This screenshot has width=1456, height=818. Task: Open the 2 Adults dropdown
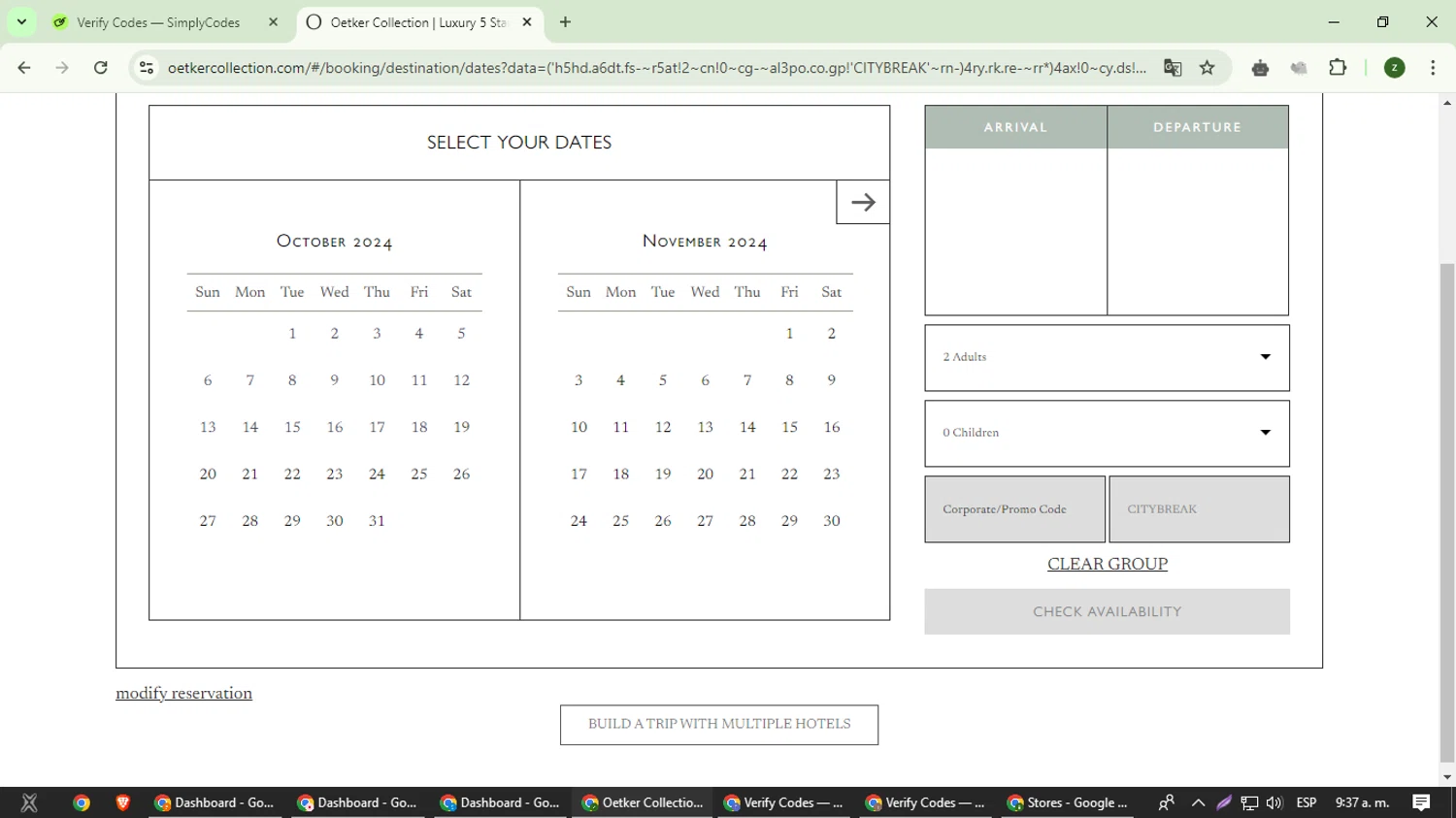[x=1107, y=358]
